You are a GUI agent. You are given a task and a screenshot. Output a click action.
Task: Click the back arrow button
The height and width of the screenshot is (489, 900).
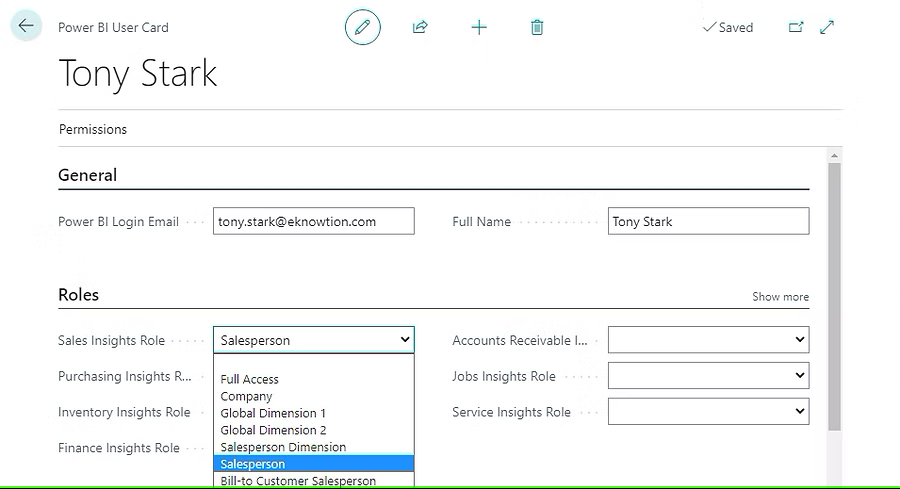[x=26, y=26]
